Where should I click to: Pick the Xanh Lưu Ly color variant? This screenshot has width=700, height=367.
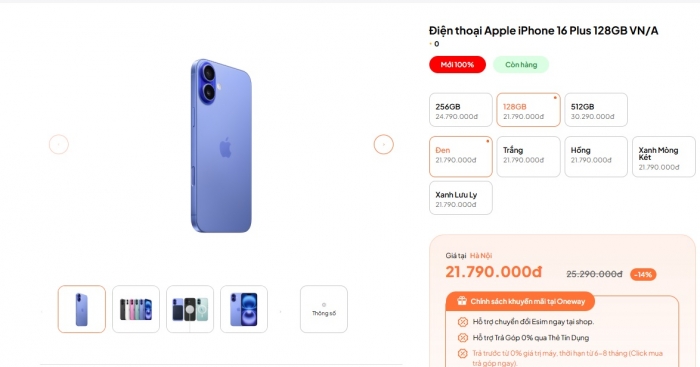(461, 198)
